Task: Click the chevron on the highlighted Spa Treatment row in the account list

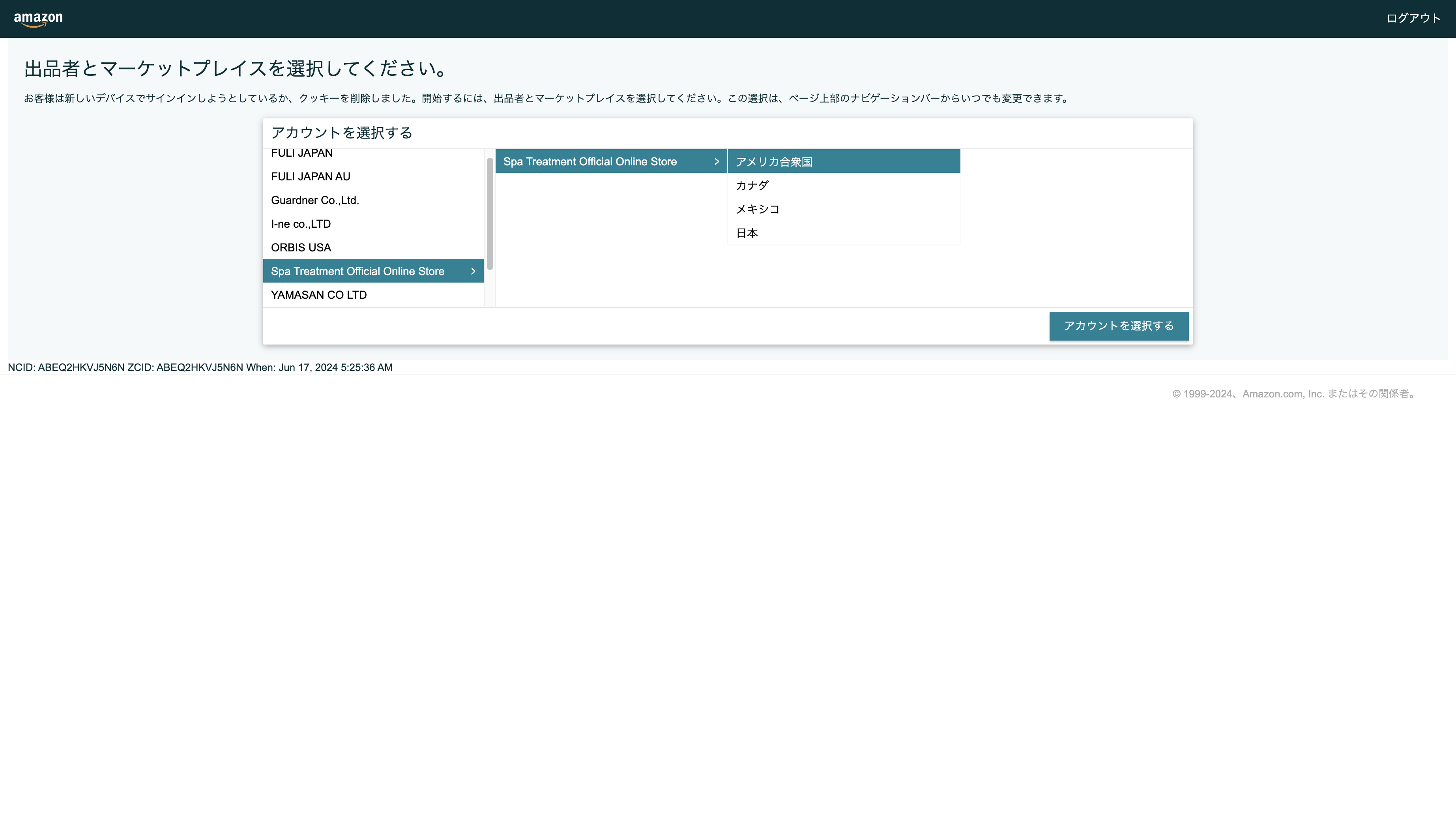Action: (473, 272)
